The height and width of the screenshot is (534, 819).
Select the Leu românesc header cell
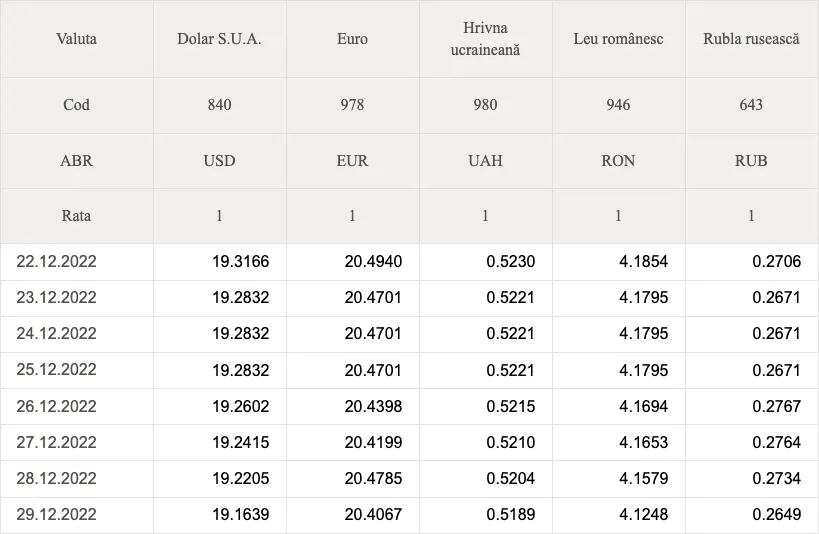pos(618,39)
